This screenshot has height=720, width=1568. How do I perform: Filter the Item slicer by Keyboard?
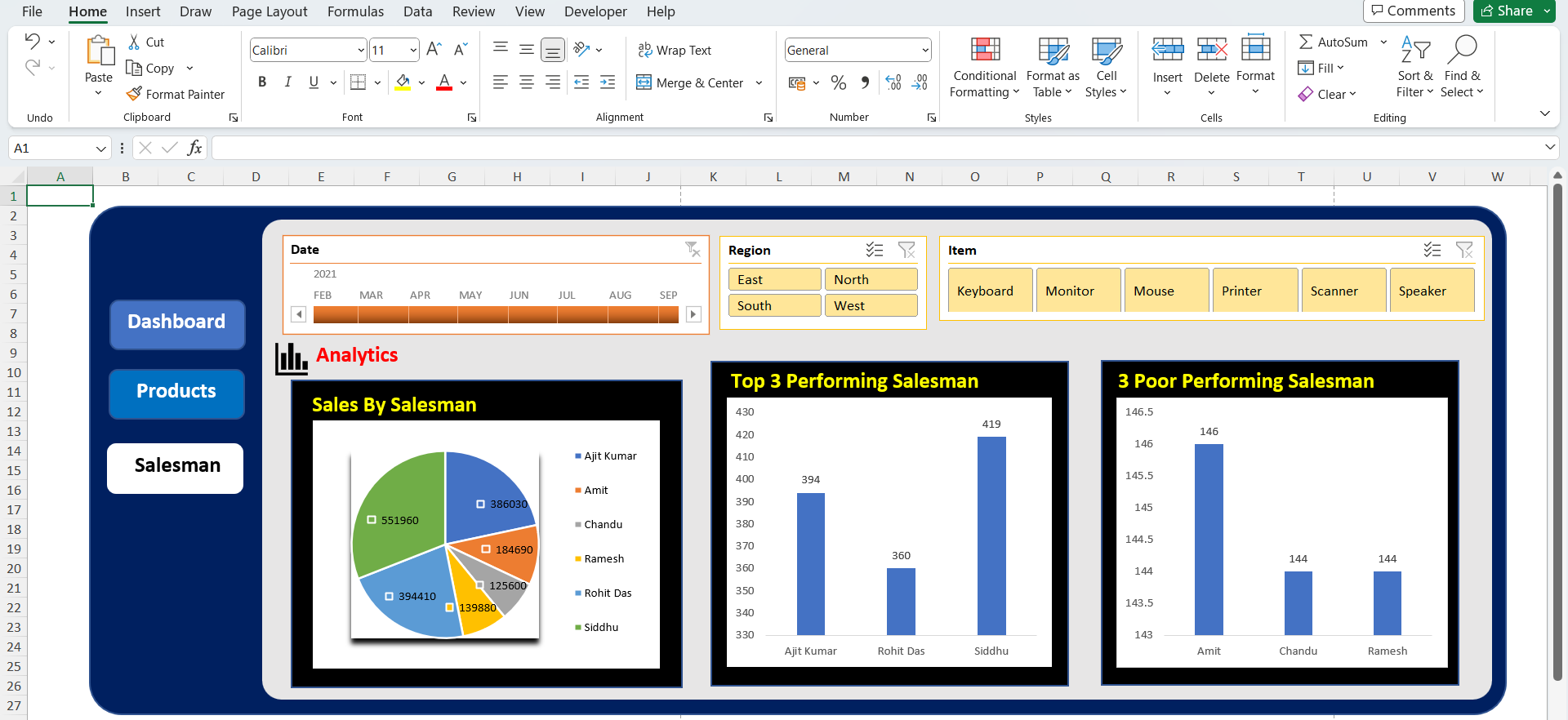click(x=990, y=291)
